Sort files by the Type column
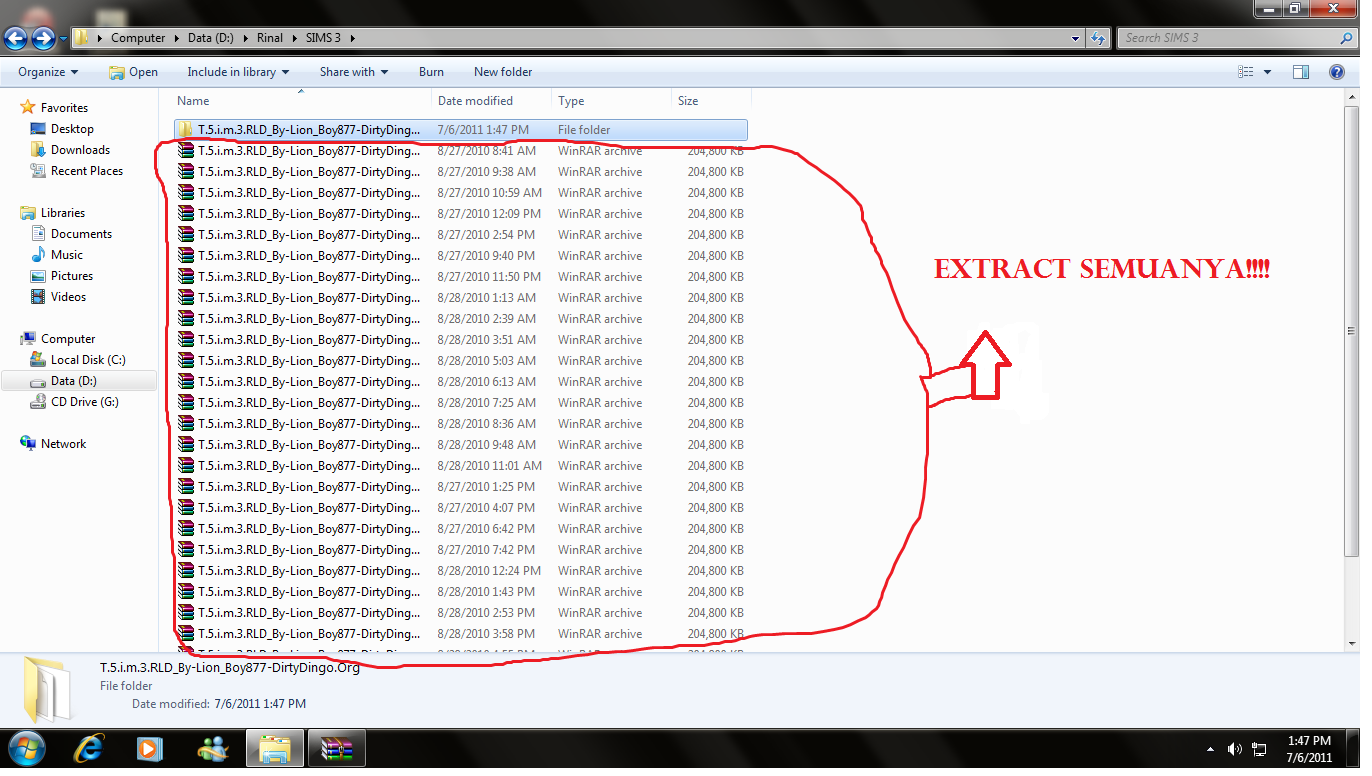1372x776 pixels. pyautogui.click(x=611, y=101)
